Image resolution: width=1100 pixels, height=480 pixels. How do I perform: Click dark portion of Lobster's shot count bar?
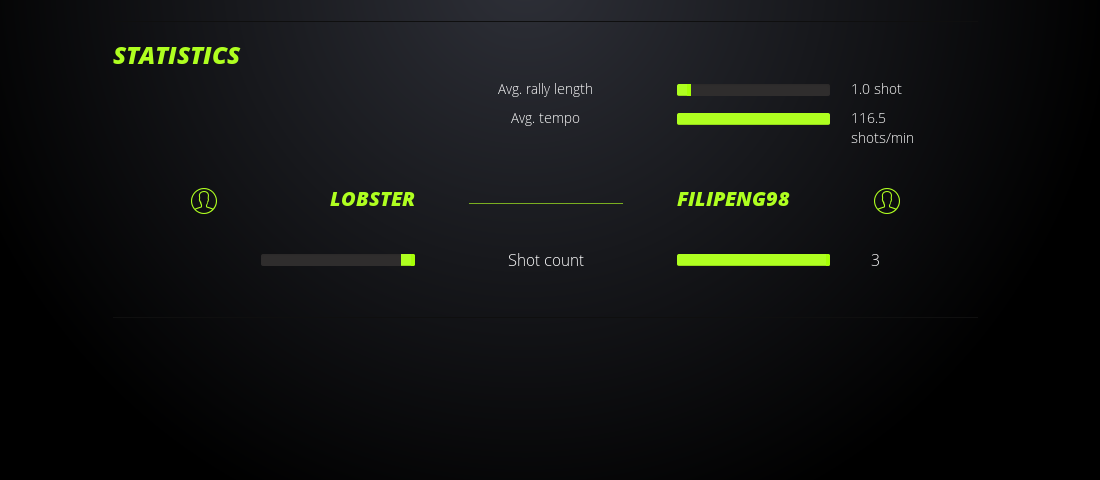tap(330, 260)
